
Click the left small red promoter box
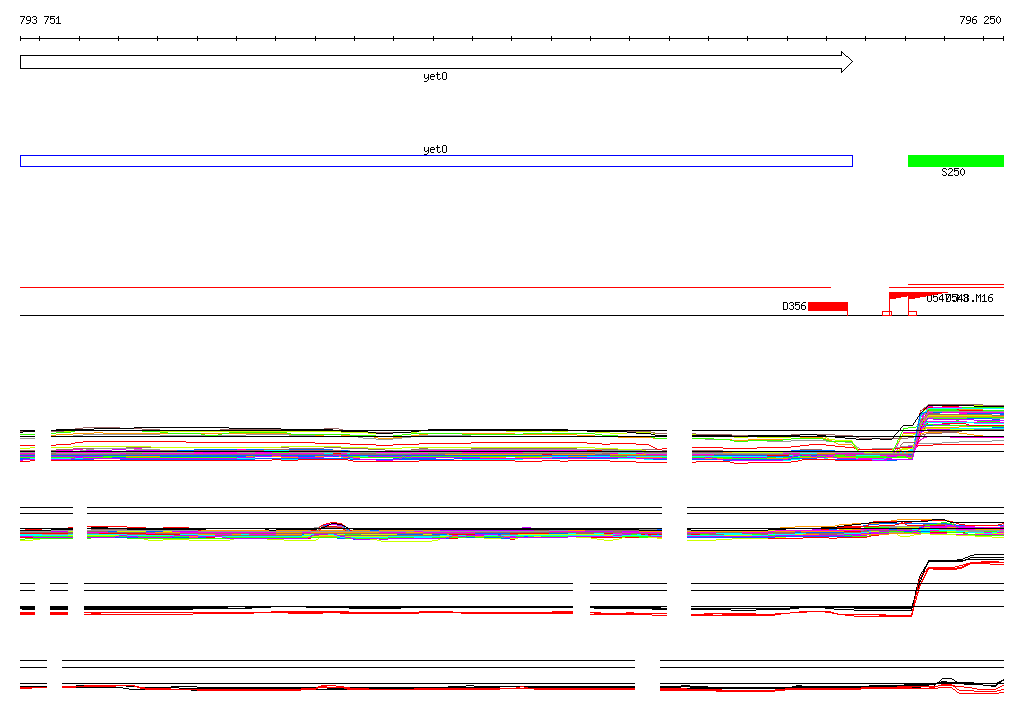pos(887,314)
